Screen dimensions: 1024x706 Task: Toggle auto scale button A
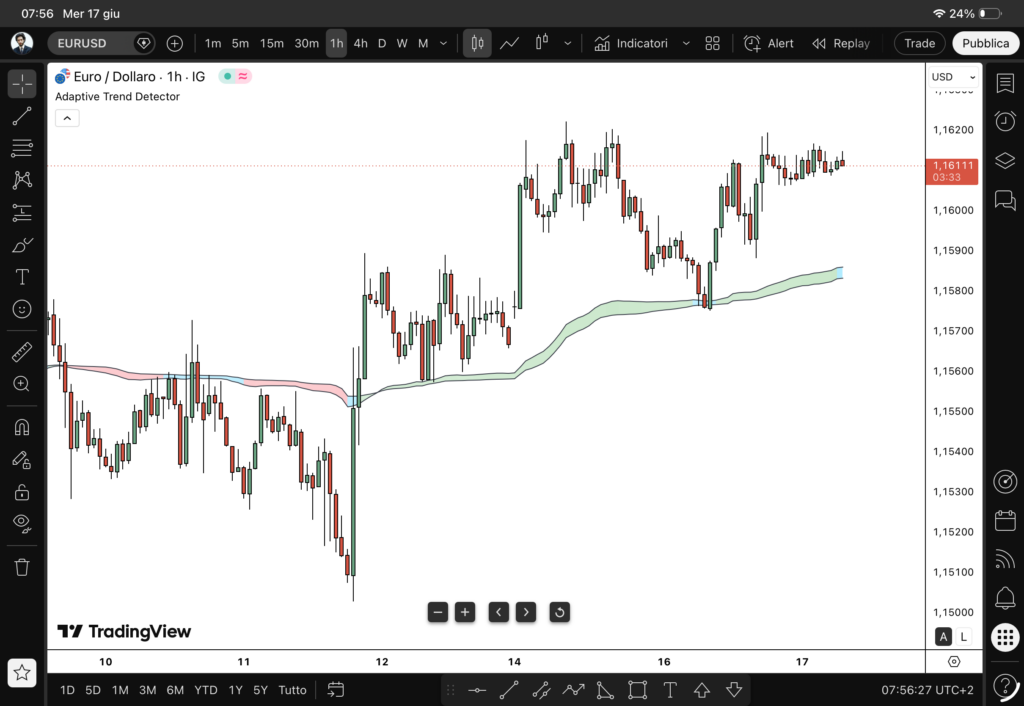coord(943,636)
